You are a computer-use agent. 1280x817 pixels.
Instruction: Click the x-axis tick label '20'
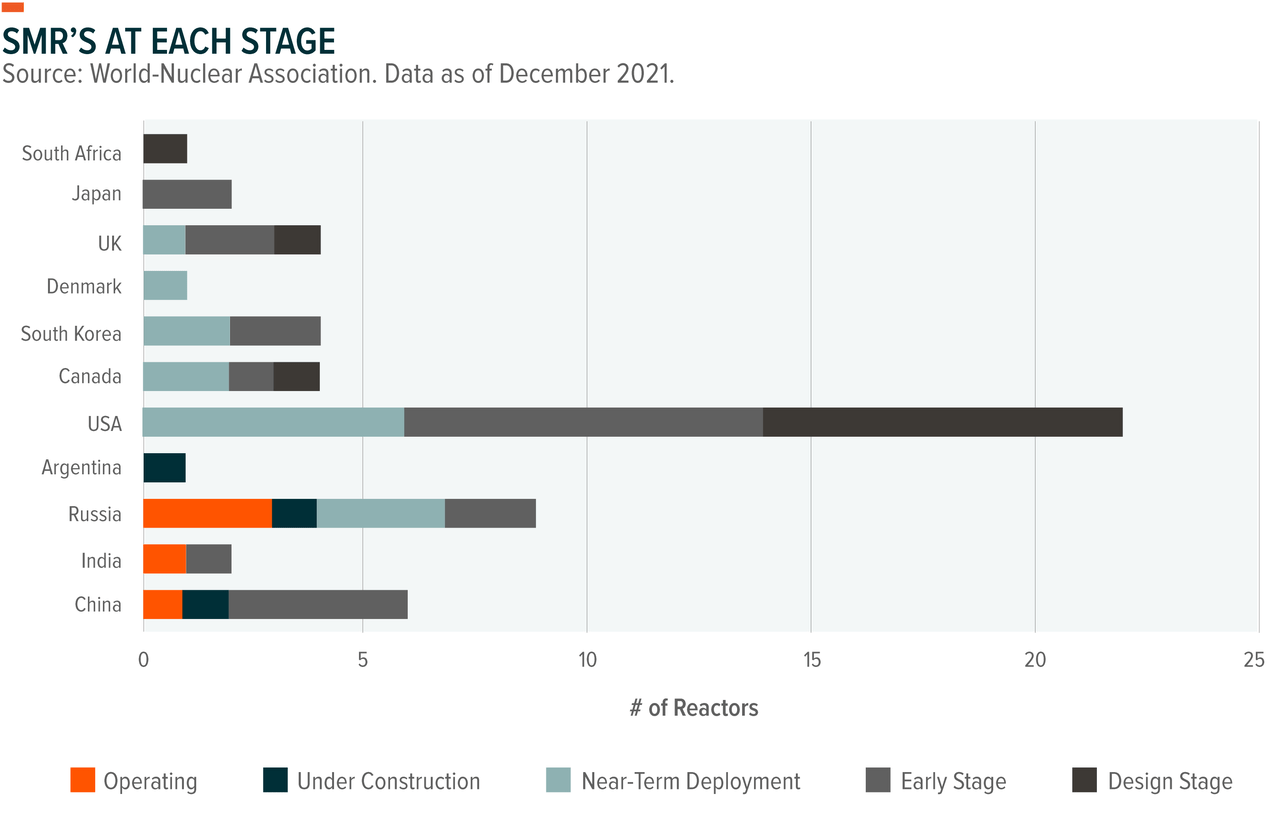[x=1035, y=660]
